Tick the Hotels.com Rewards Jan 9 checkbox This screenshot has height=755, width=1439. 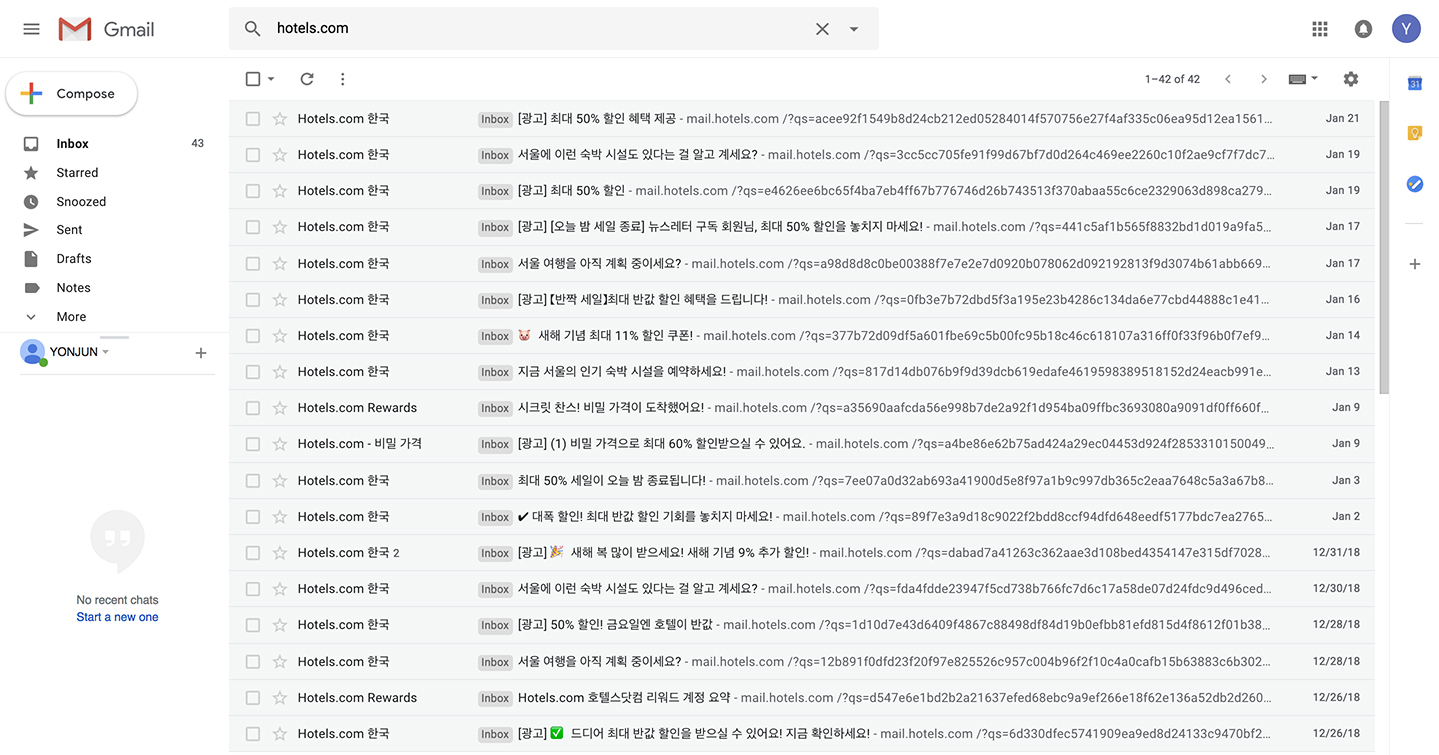click(x=253, y=408)
